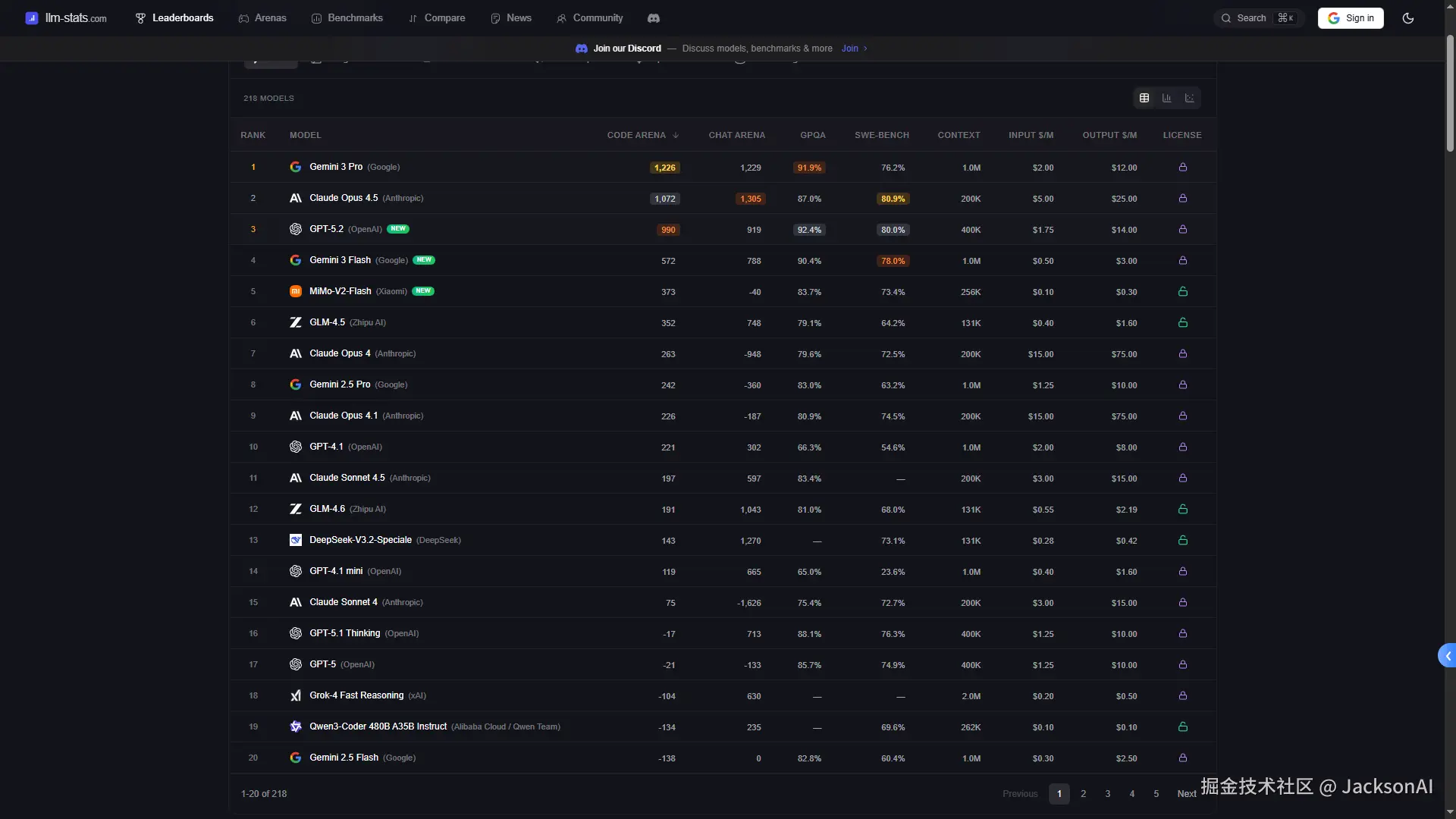This screenshot has width=1456, height=819.
Task: Toggle dark mode moon icon
Action: pos(1407,18)
